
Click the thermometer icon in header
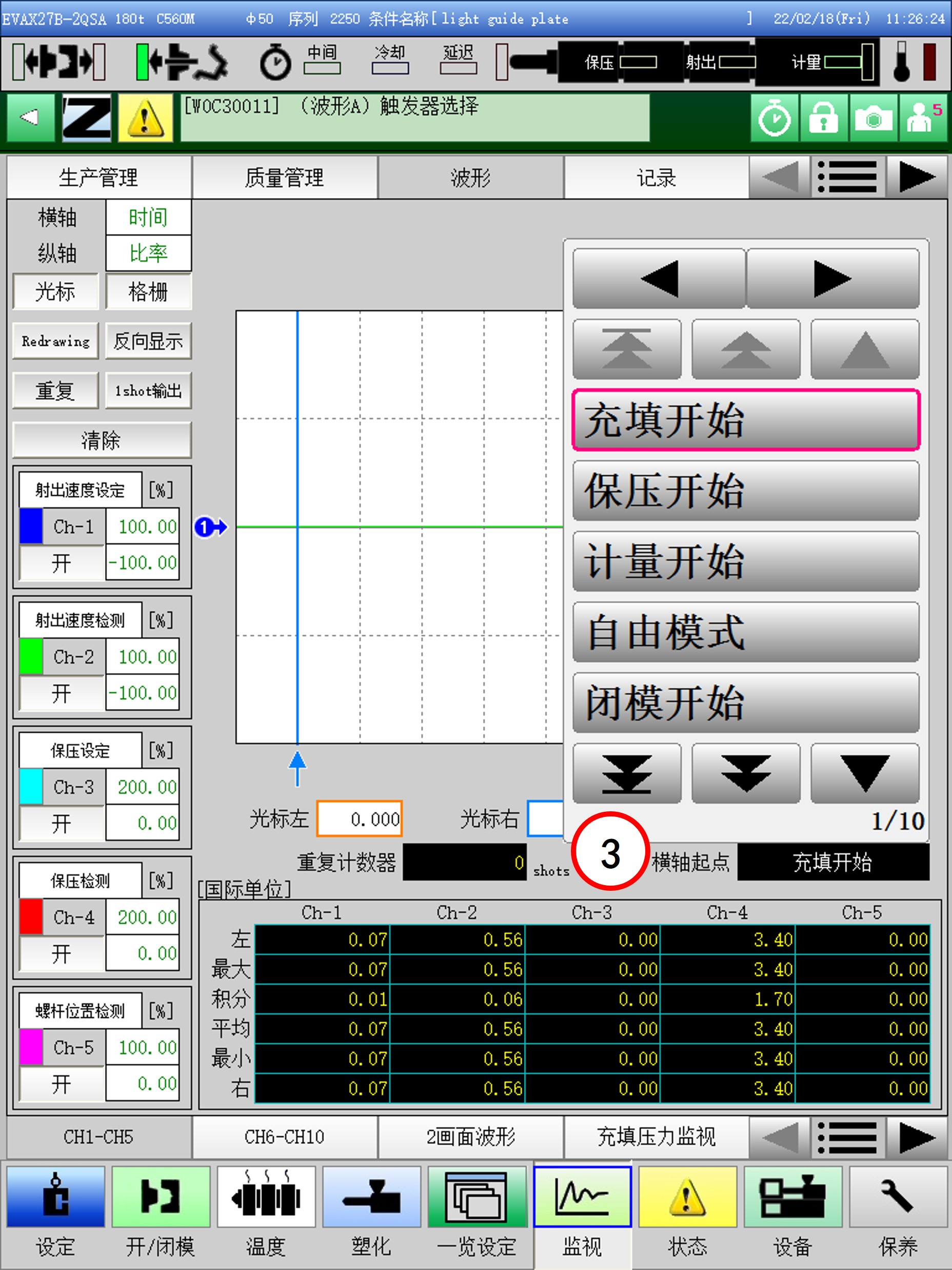(x=902, y=62)
